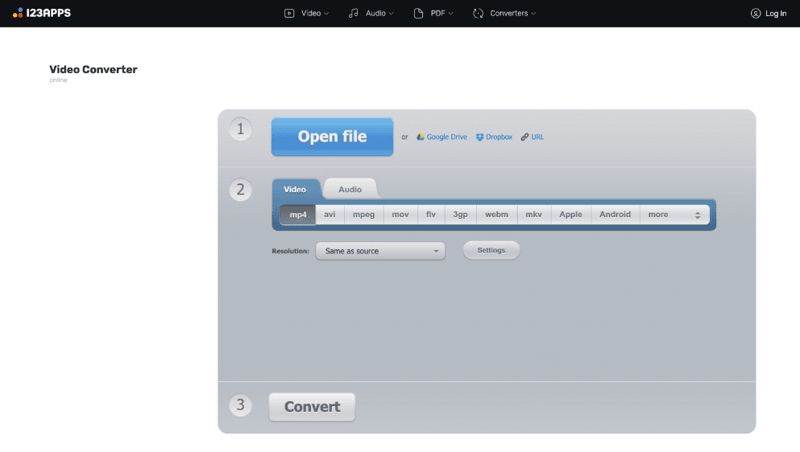Select the flv format
The height and width of the screenshot is (452, 800).
pyautogui.click(x=431, y=215)
